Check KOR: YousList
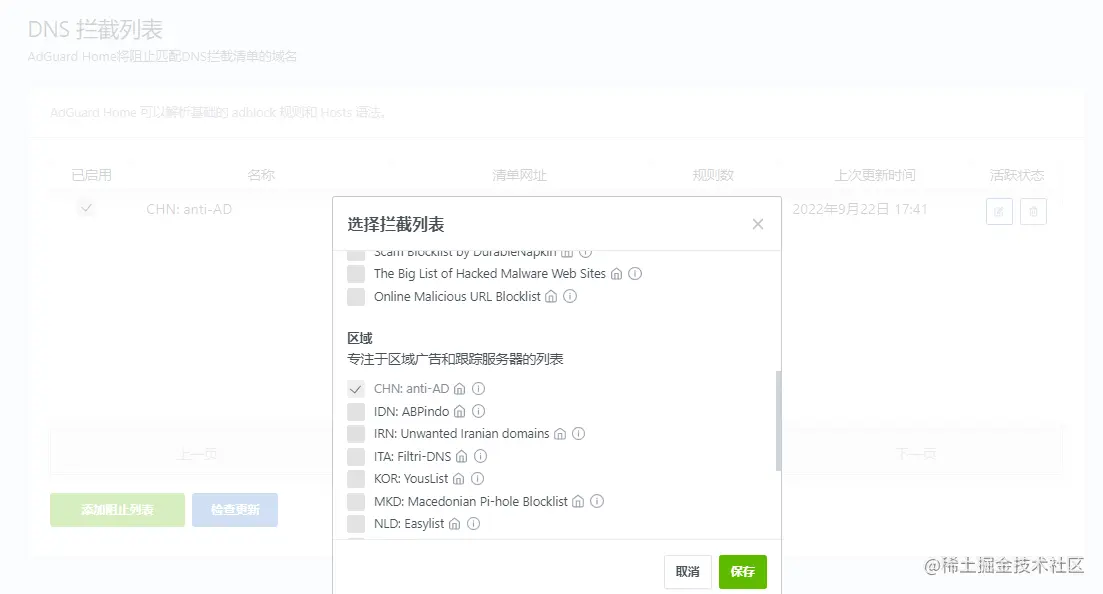 356,479
